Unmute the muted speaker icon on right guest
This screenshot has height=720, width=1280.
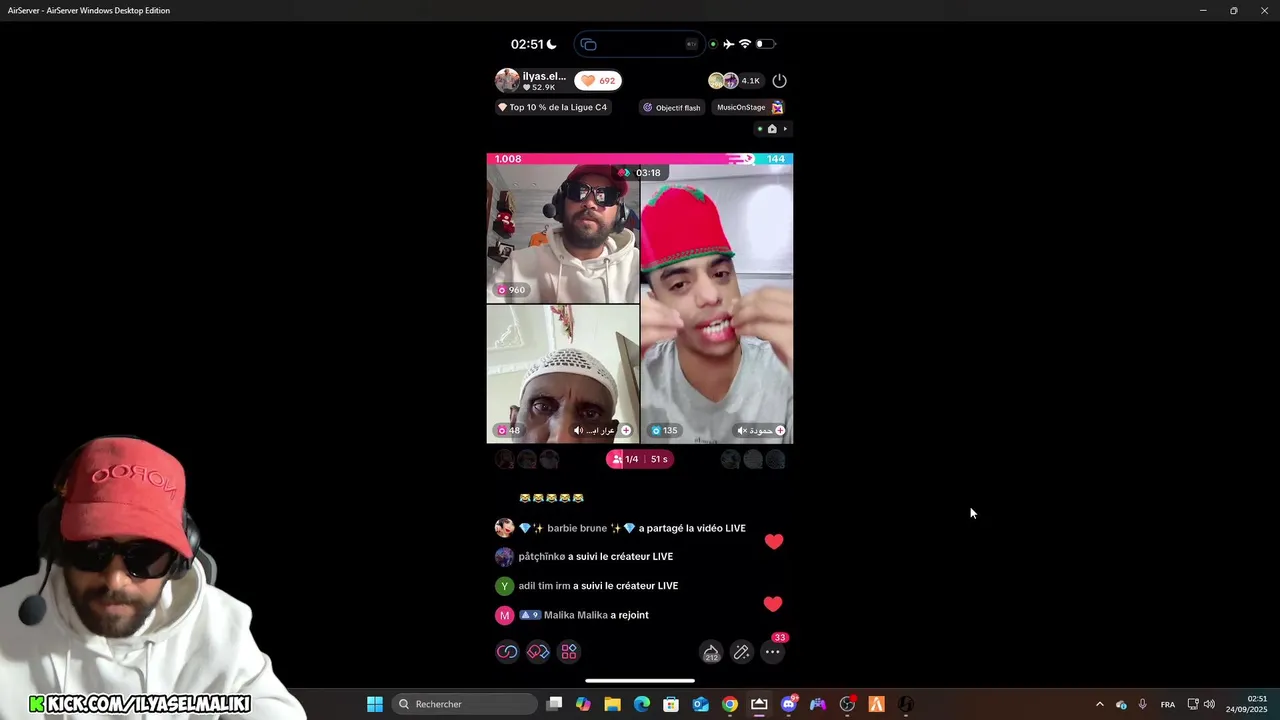742,431
